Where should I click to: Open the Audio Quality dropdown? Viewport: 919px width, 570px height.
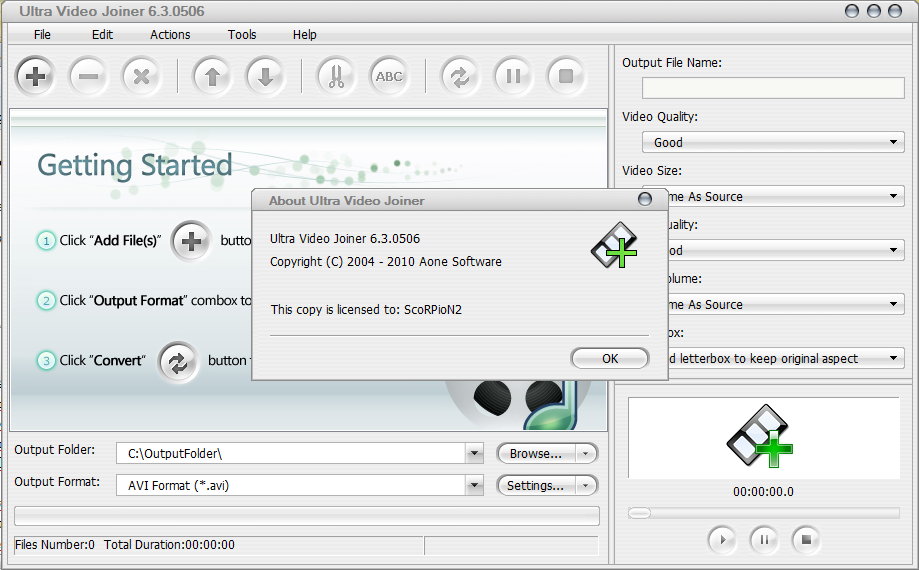(786, 250)
